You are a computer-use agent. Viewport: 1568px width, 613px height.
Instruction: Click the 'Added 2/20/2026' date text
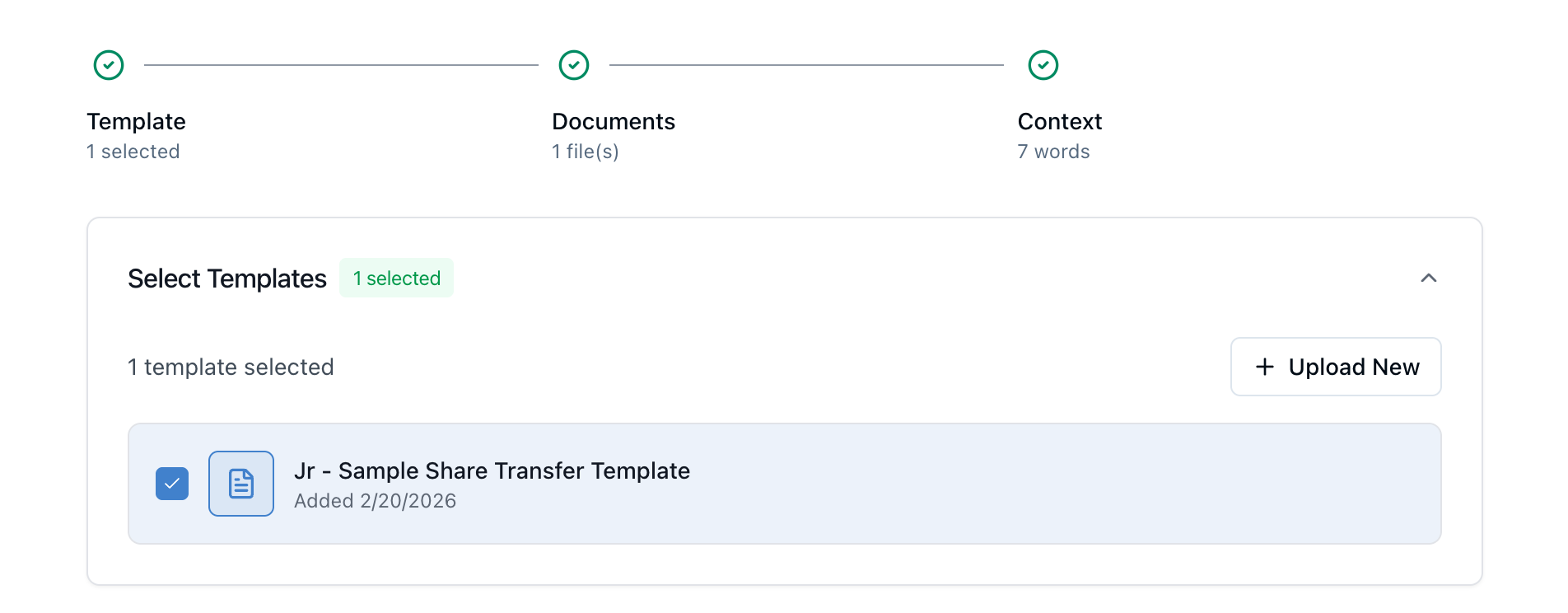[x=375, y=501]
